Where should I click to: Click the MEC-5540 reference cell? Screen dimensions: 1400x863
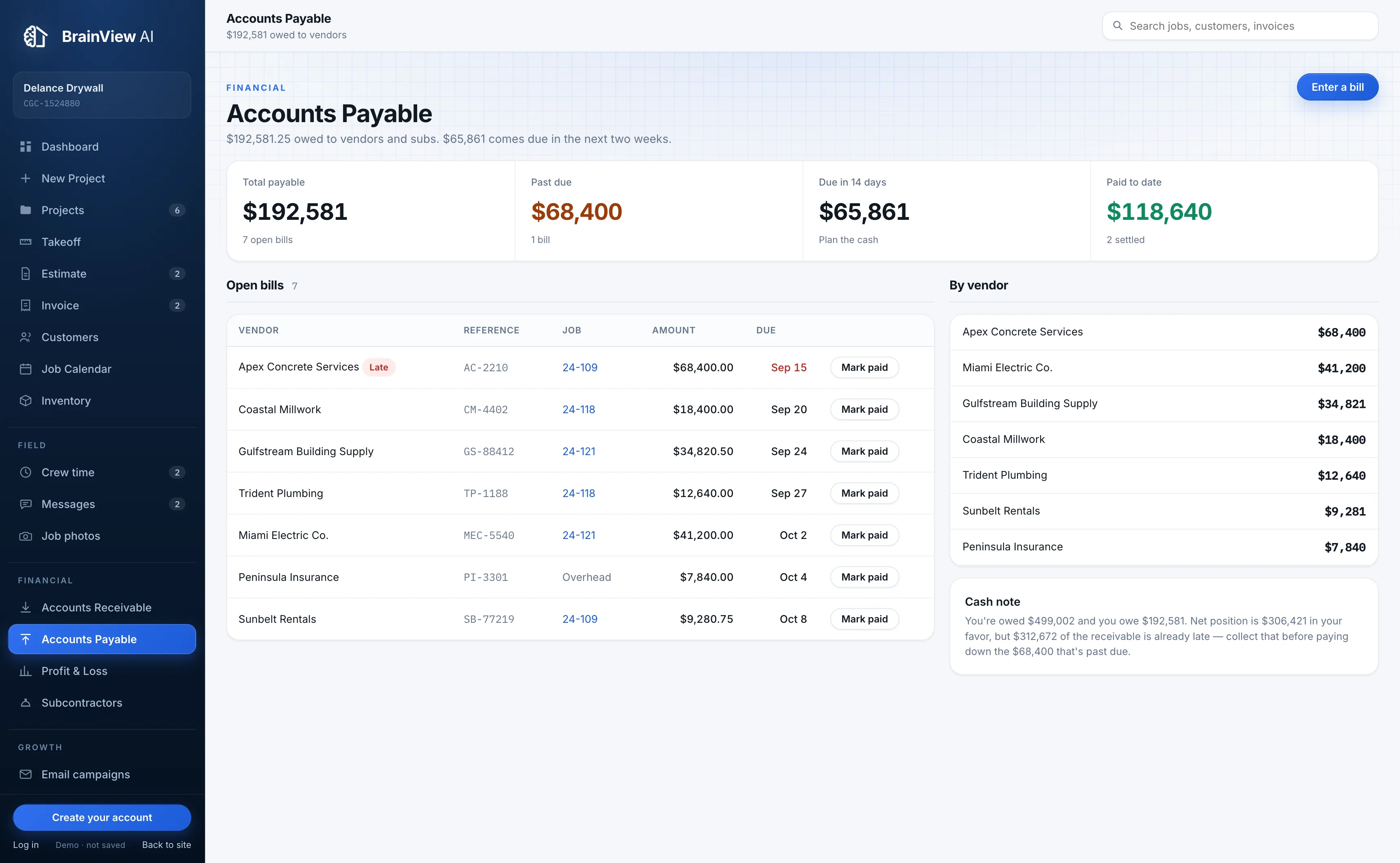click(489, 535)
